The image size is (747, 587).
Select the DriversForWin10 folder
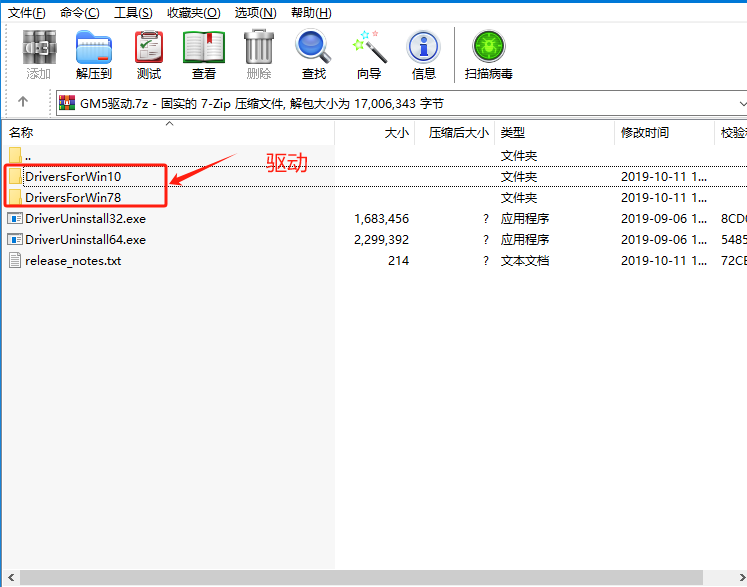[x=73, y=176]
